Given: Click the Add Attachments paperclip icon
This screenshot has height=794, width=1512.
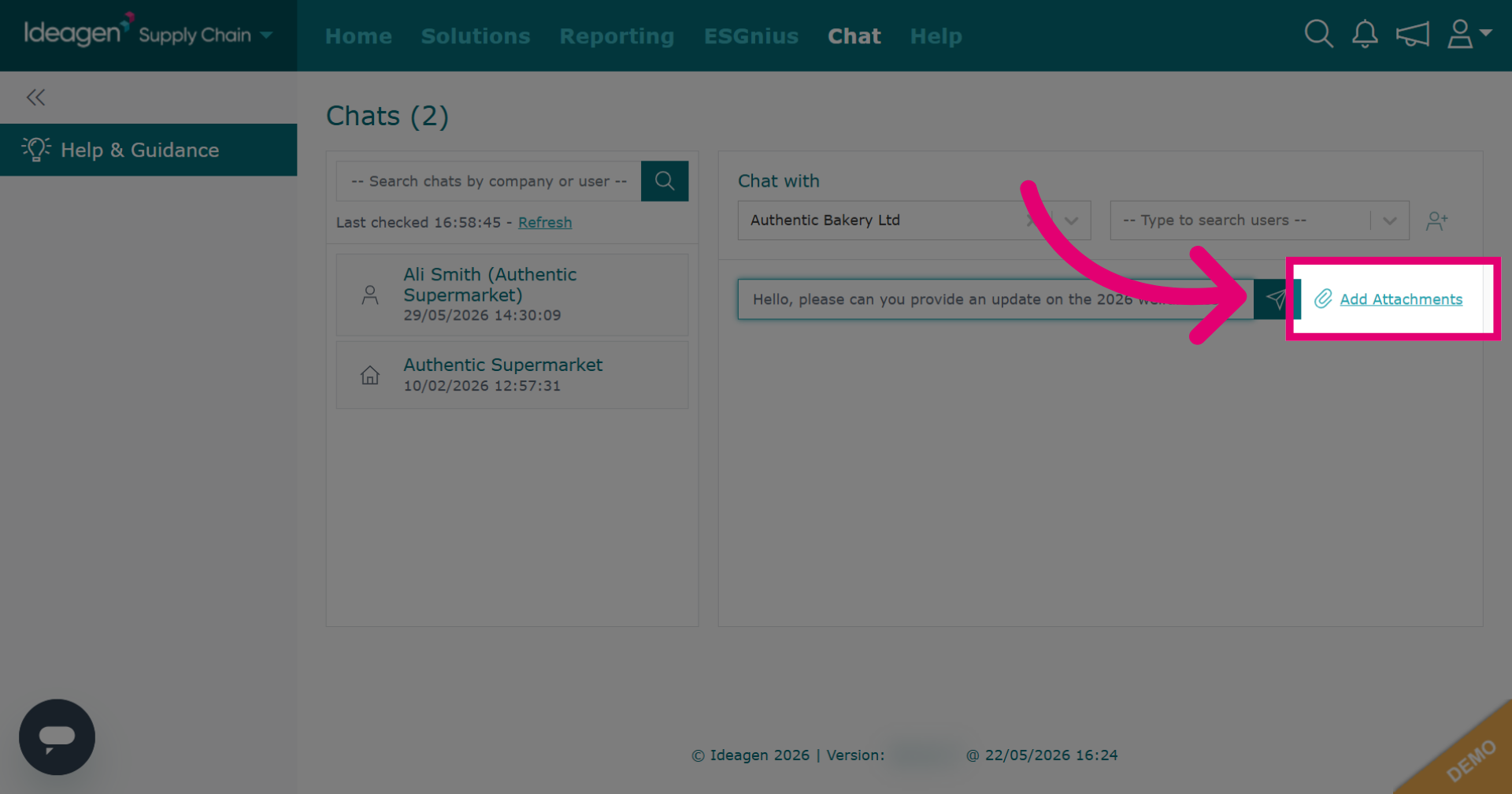Looking at the screenshot, I should tap(1323, 299).
